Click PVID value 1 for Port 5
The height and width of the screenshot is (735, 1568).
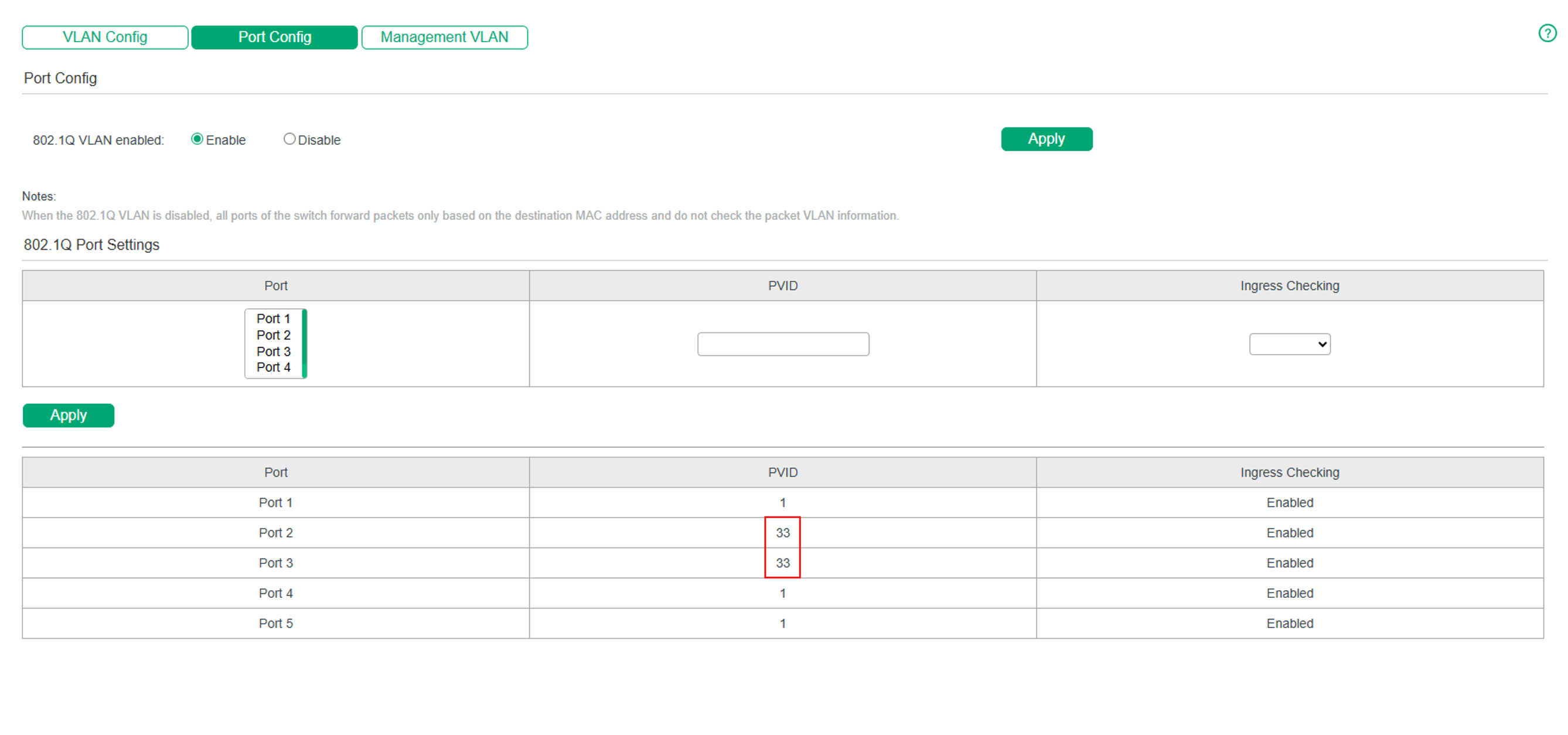click(x=783, y=623)
